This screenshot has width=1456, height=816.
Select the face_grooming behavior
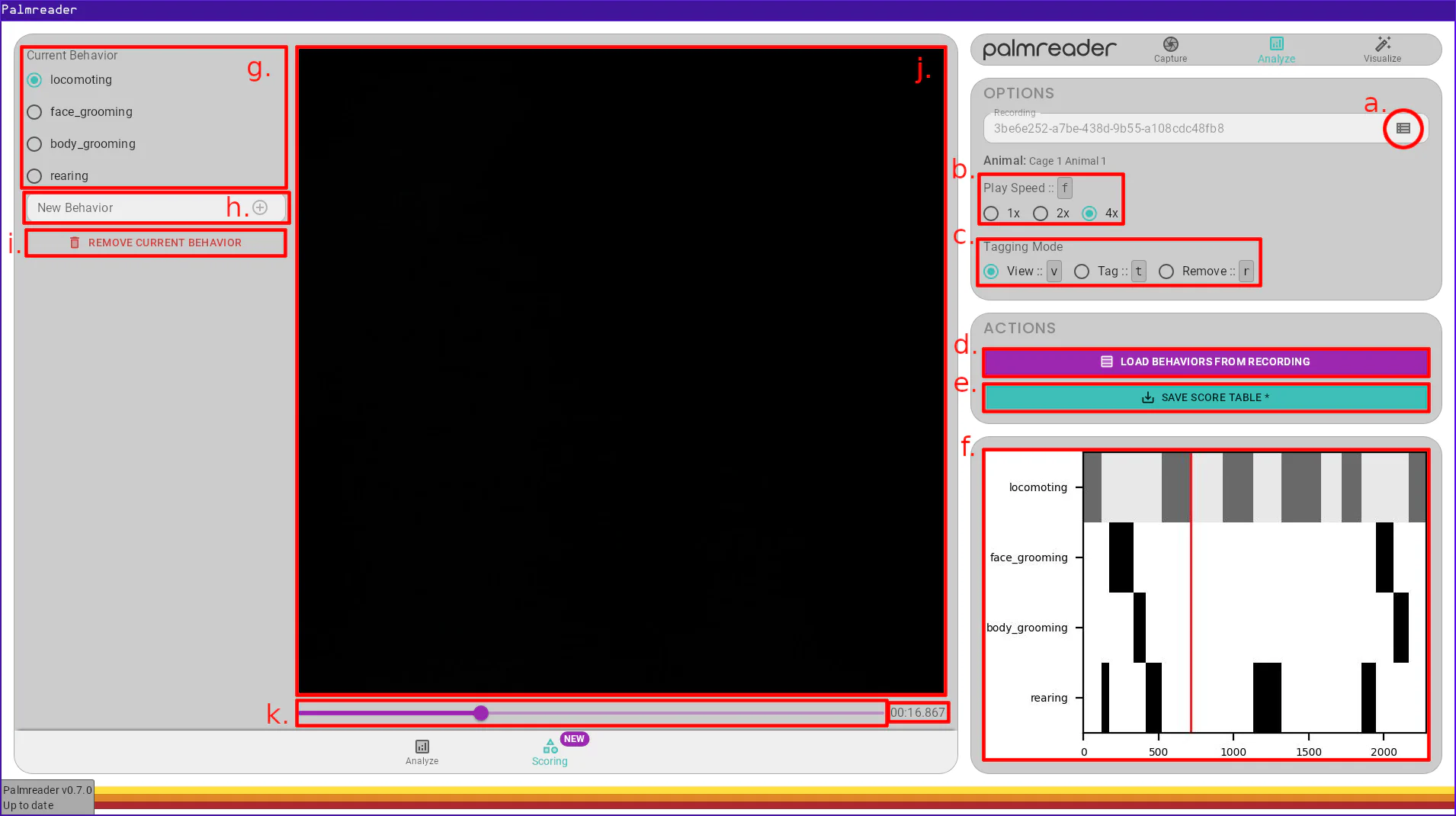[35, 112]
